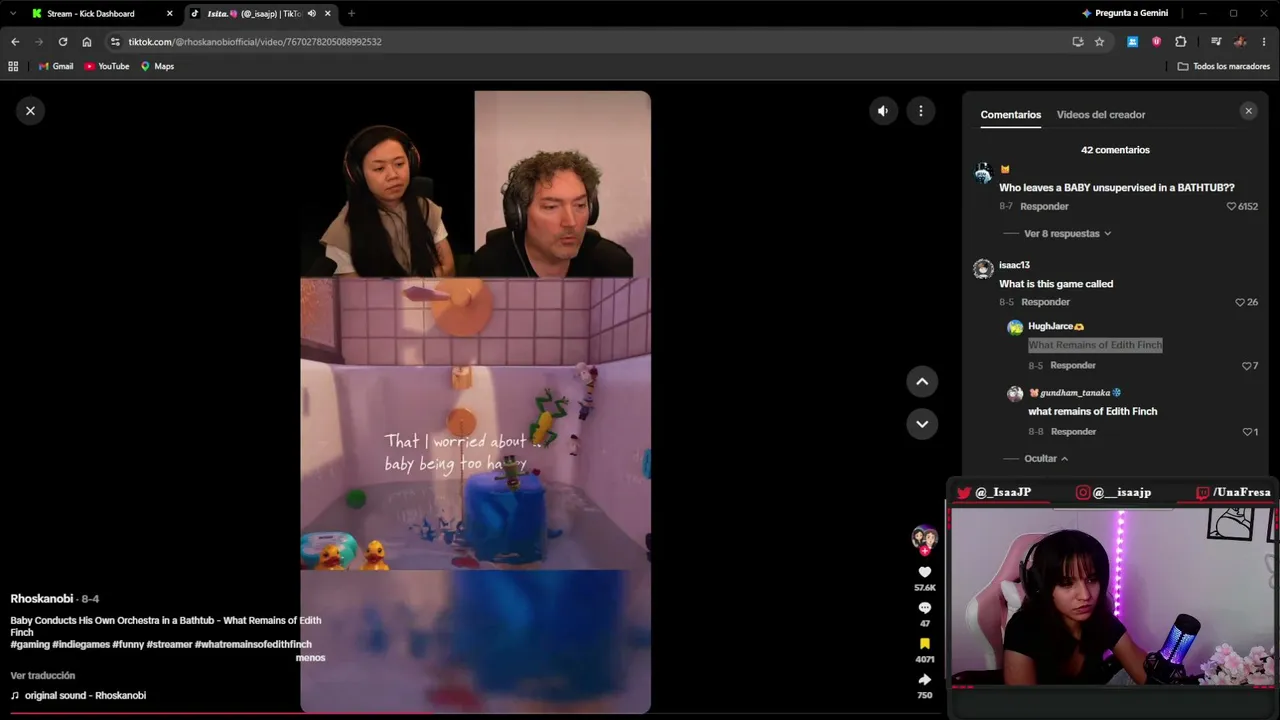
Task: Pause the playing TikTok video
Action: click(475, 402)
